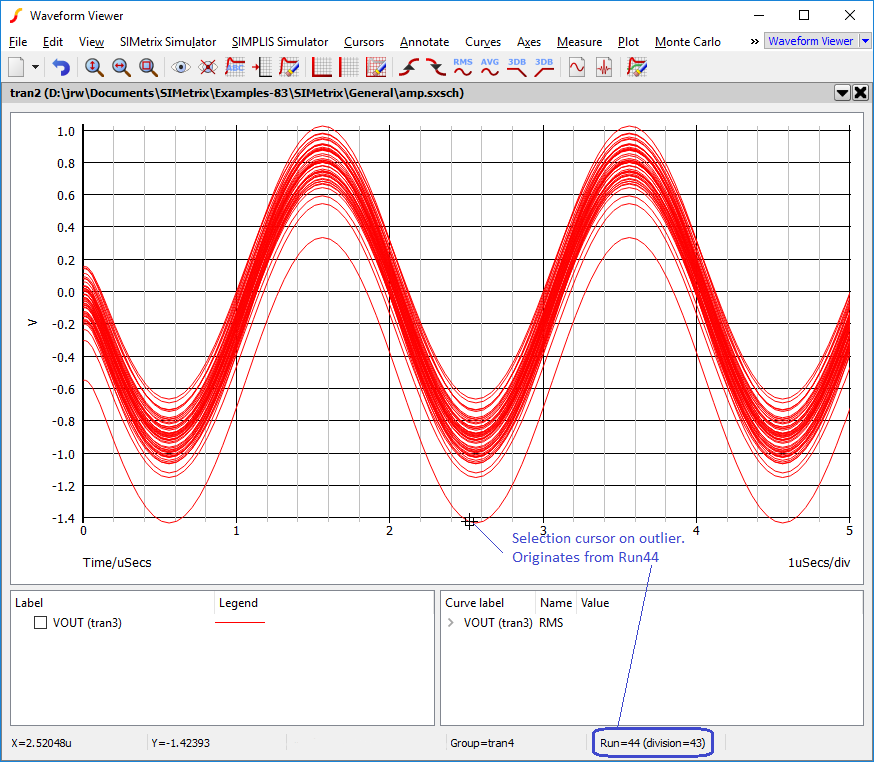This screenshot has width=874, height=762.
Task: Click the Undo arrow icon
Action: click(62, 67)
